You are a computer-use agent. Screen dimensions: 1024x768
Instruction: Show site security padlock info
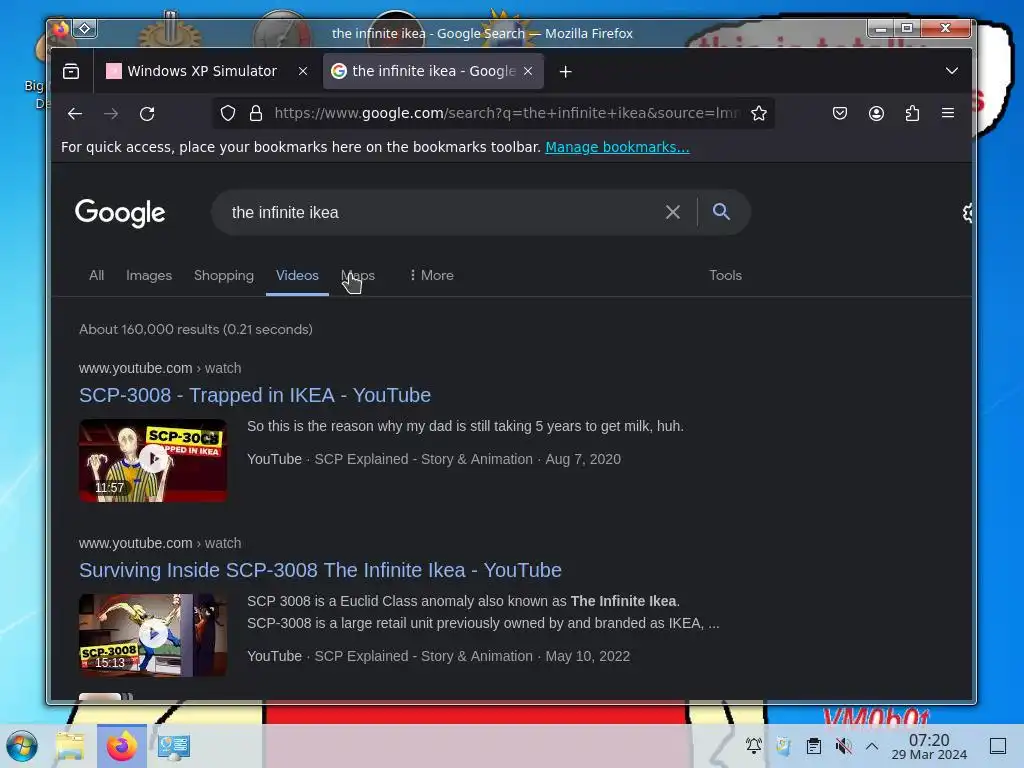pyautogui.click(x=256, y=113)
